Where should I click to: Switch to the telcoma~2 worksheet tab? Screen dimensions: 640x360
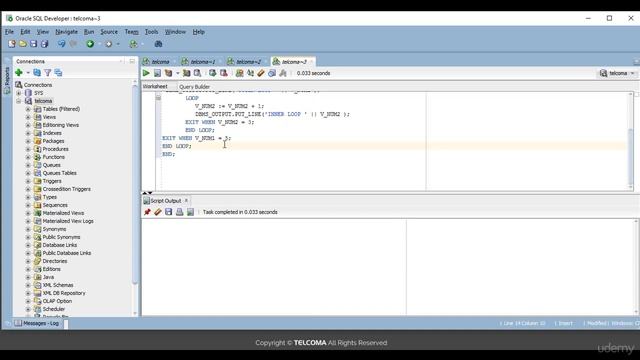pyautogui.click(x=248, y=62)
